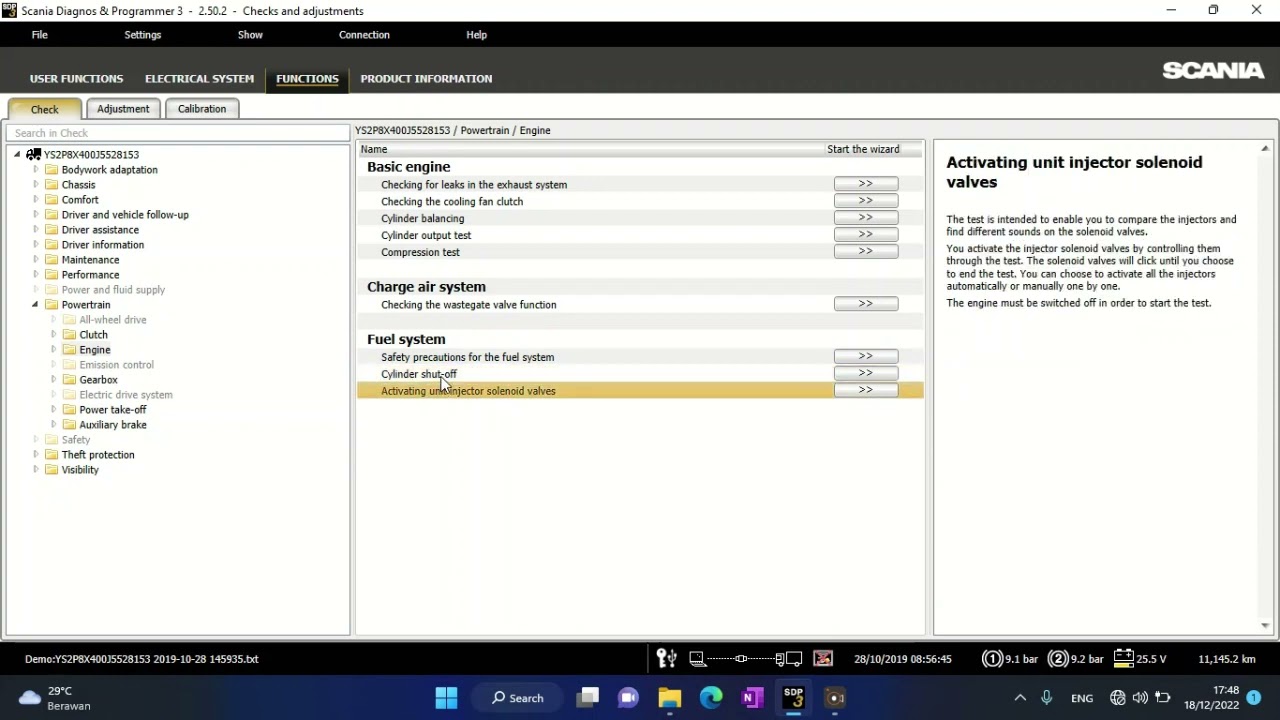The height and width of the screenshot is (720, 1280).
Task: Go to Product Information section
Action: pos(426,79)
